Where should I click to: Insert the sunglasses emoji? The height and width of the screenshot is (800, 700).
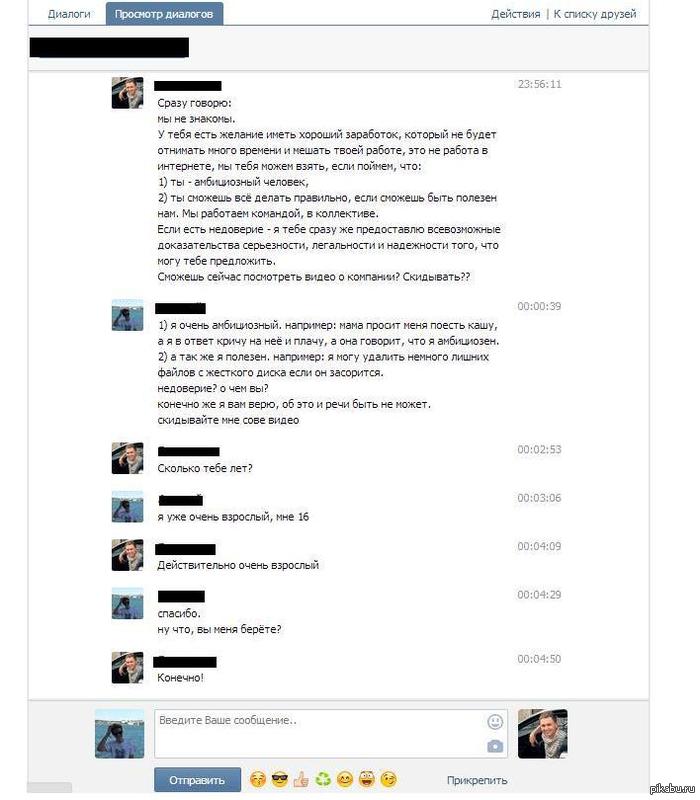(x=280, y=780)
